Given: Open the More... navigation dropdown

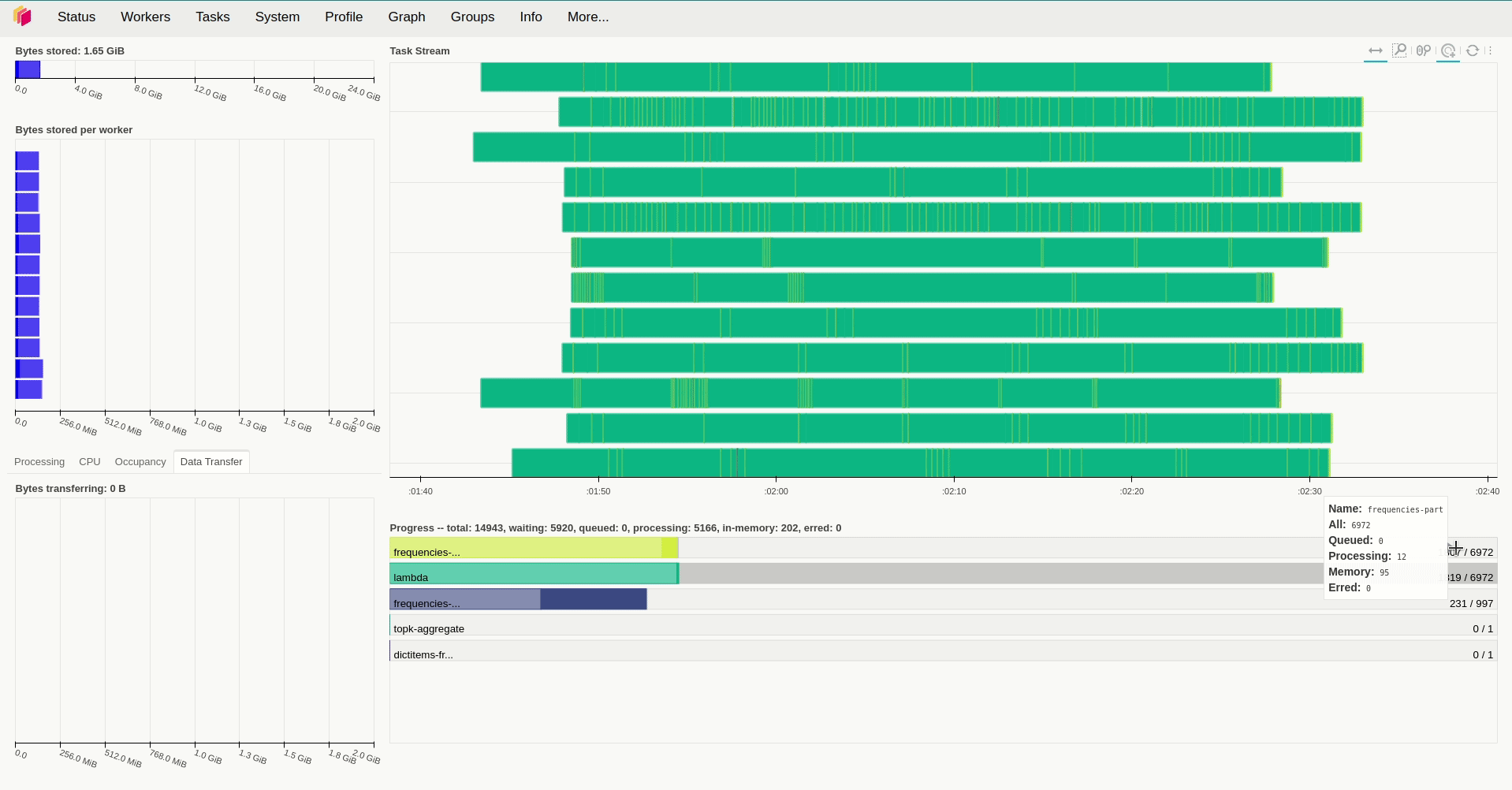Looking at the screenshot, I should tap(587, 17).
